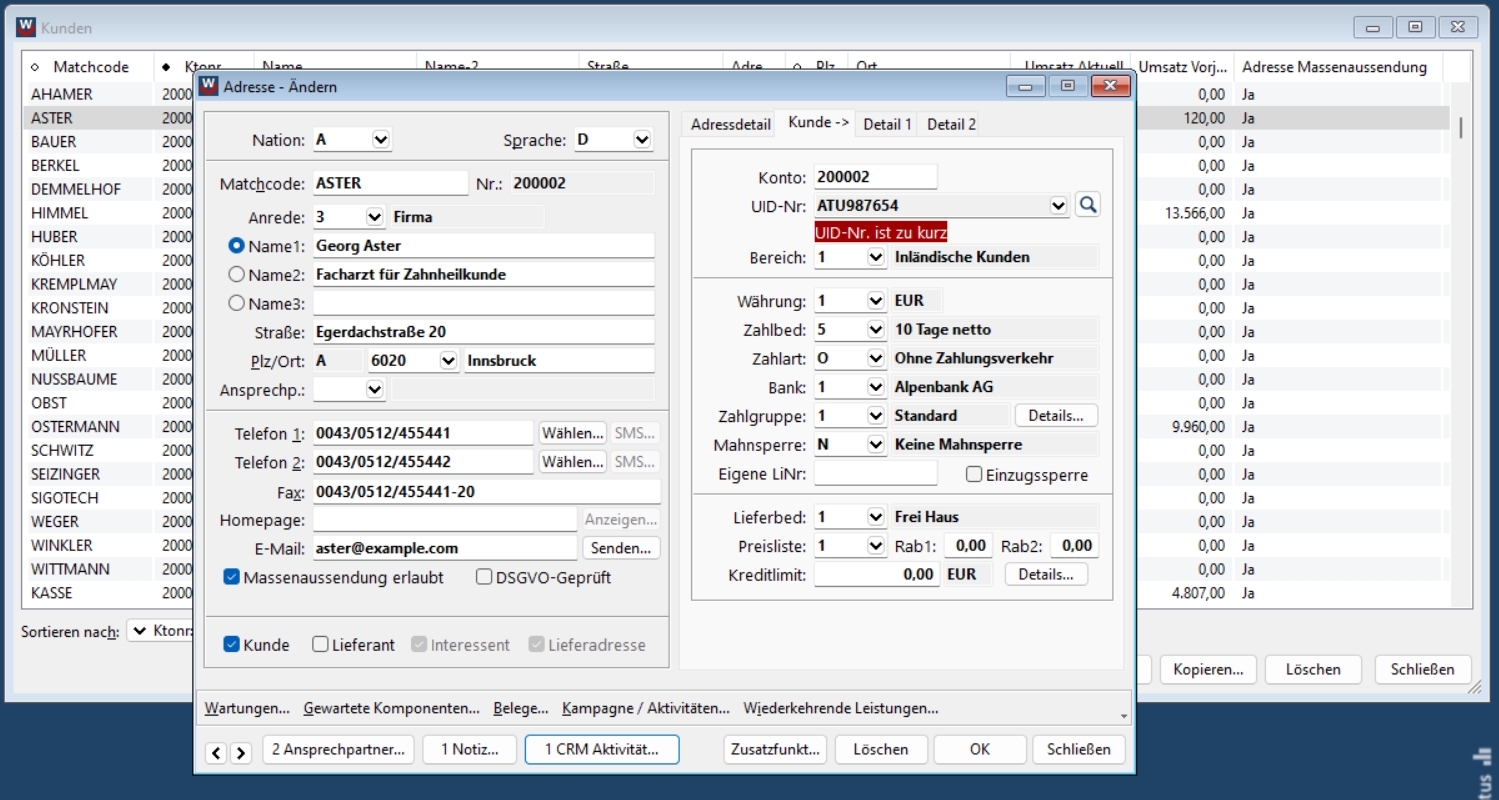Sort Kunden list by Matchcode column header

[x=90, y=67]
